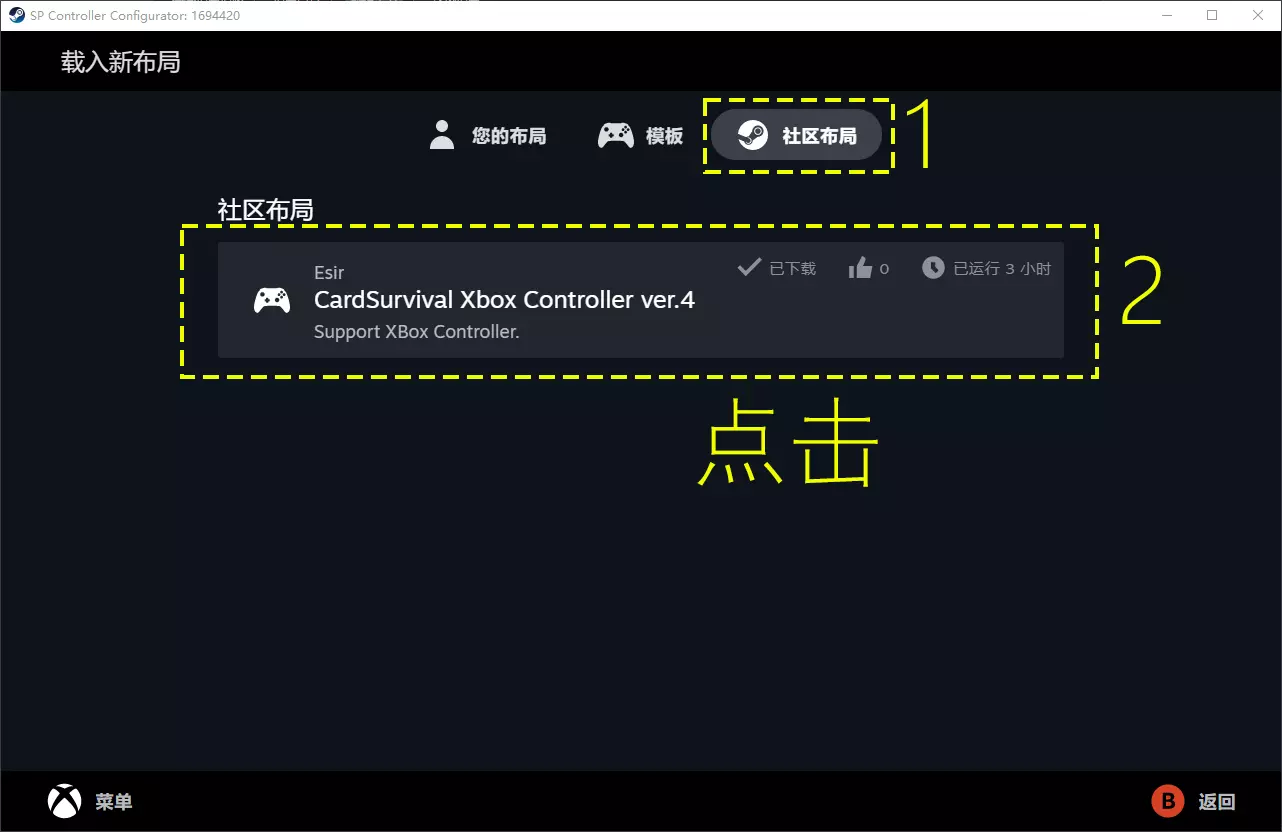1282x832 pixels.
Task: Click the 社区布局 section heading
Action: (x=266, y=210)
